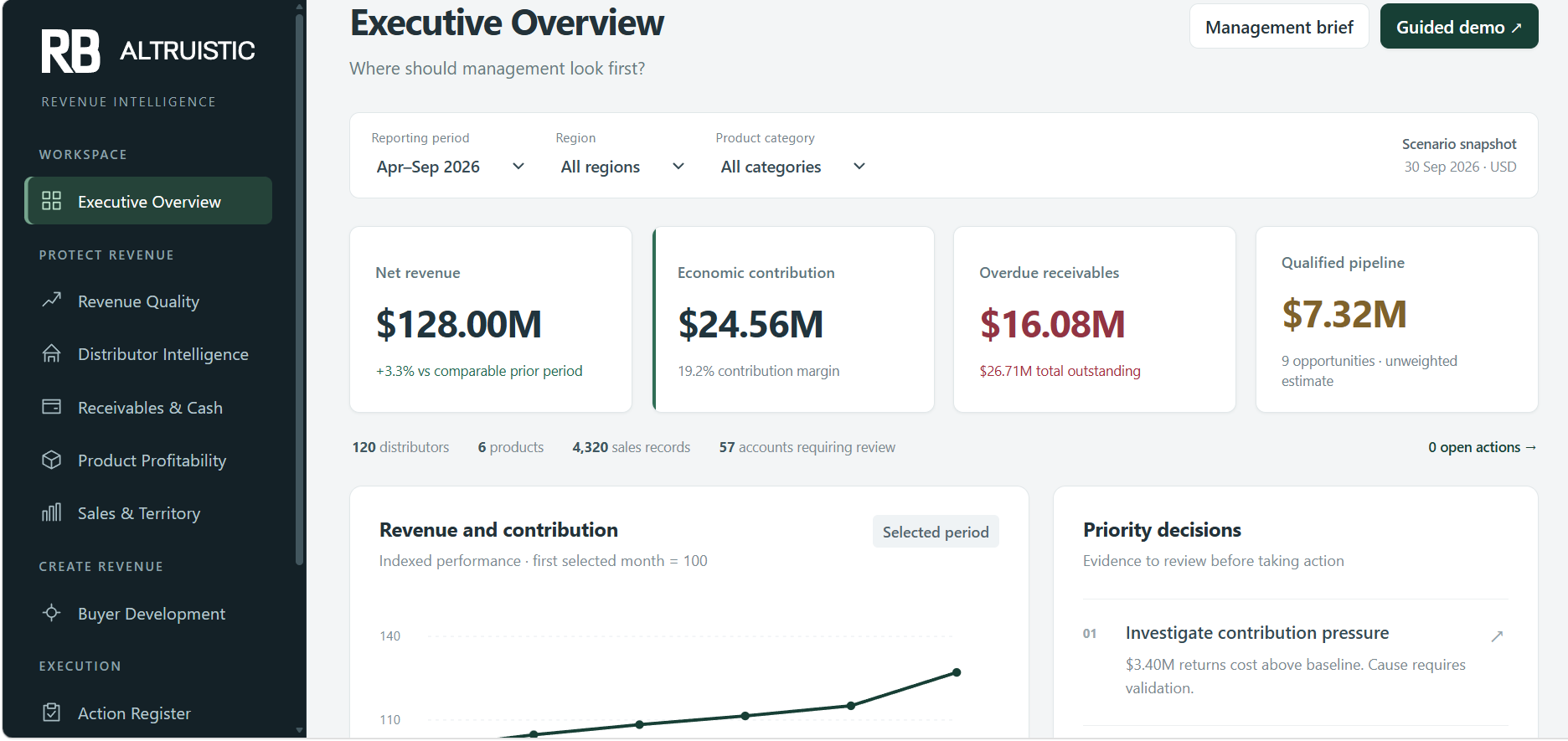Go to Action Register
This screenshot has height=741, width=1568.
tap(148, 713)
